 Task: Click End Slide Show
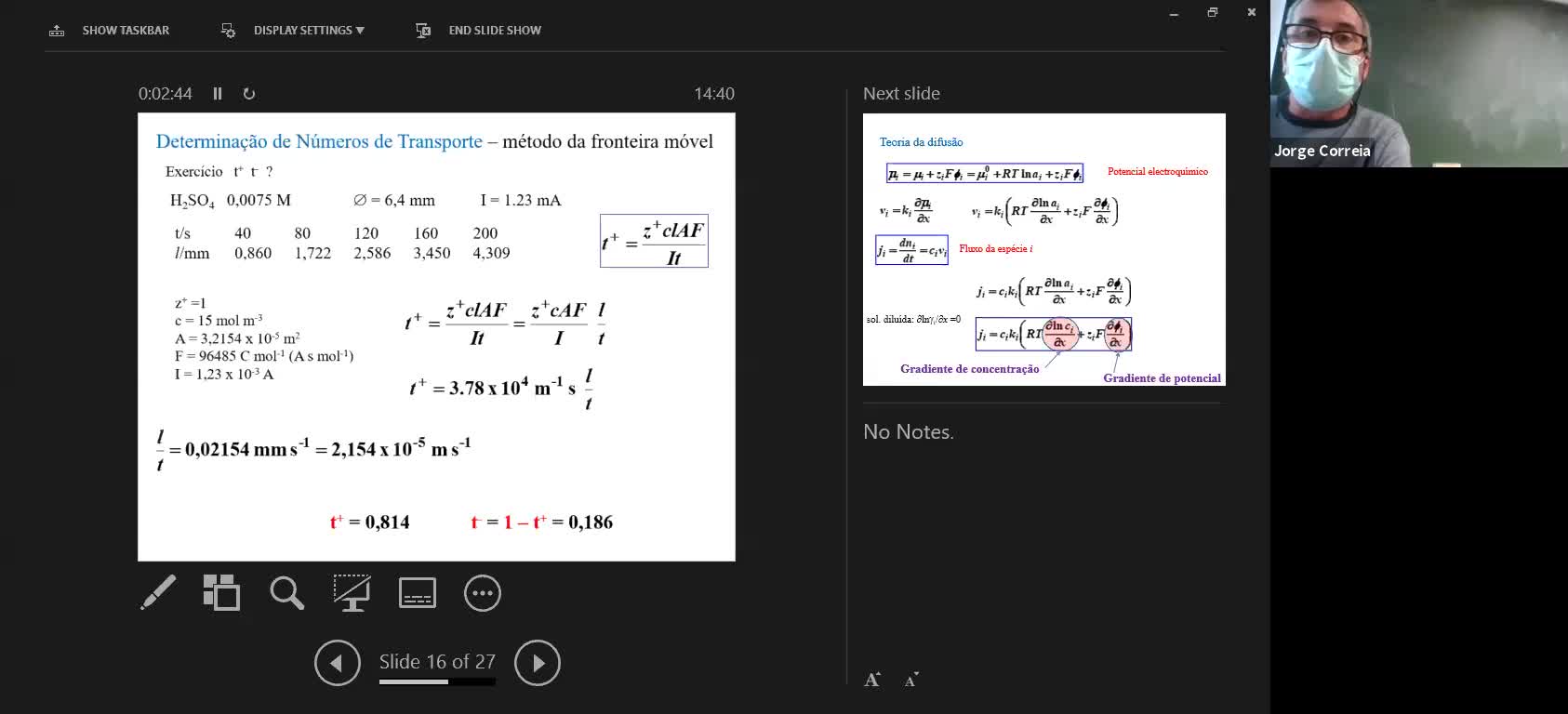coord(479,31)
